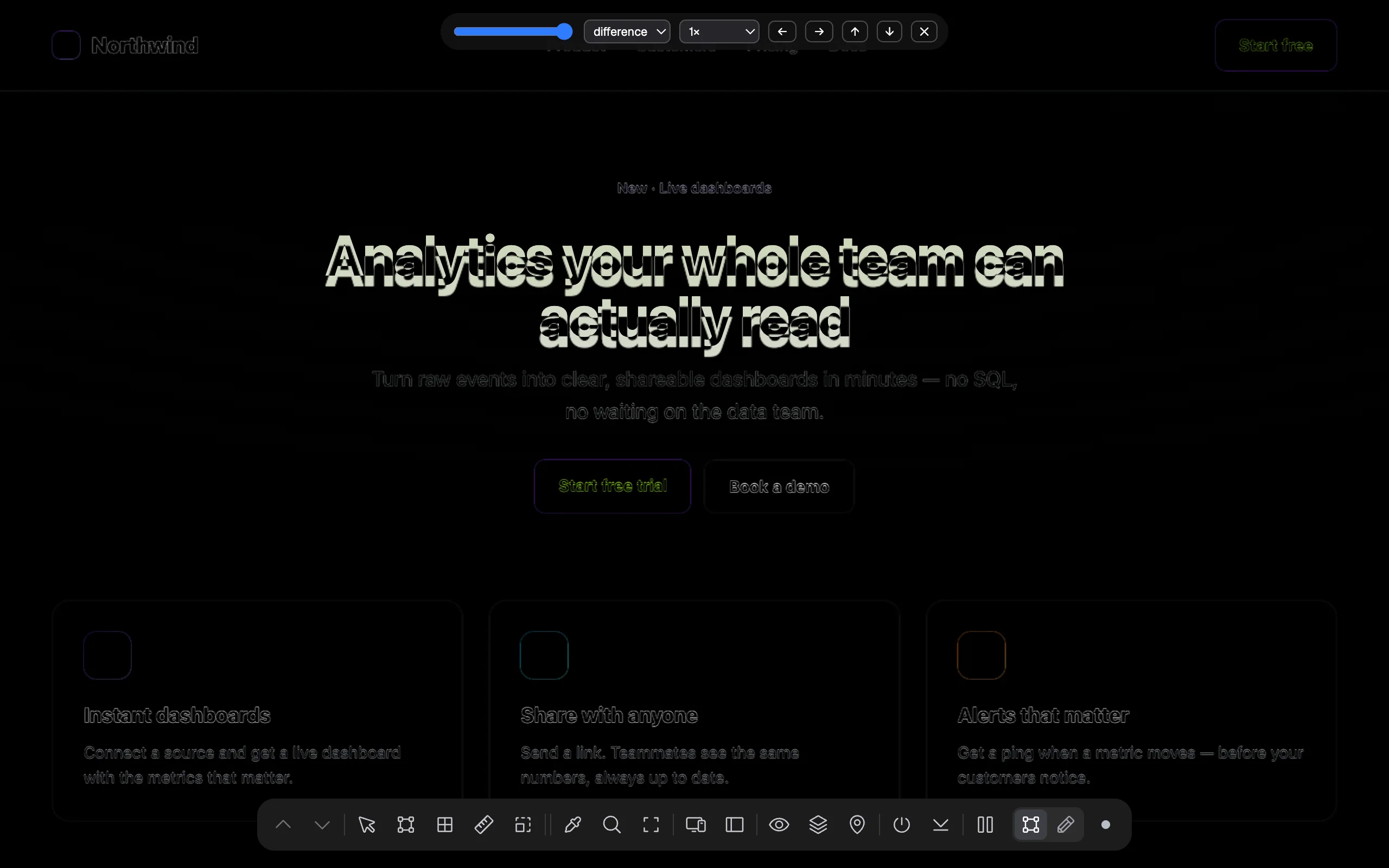
Task: Click the New · Live dashboards label
Action: 694,188
